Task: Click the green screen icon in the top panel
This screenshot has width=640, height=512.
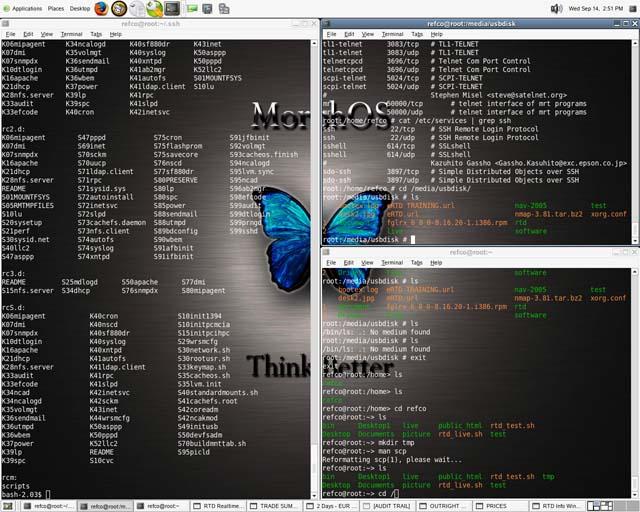Action: coord(192,8)
